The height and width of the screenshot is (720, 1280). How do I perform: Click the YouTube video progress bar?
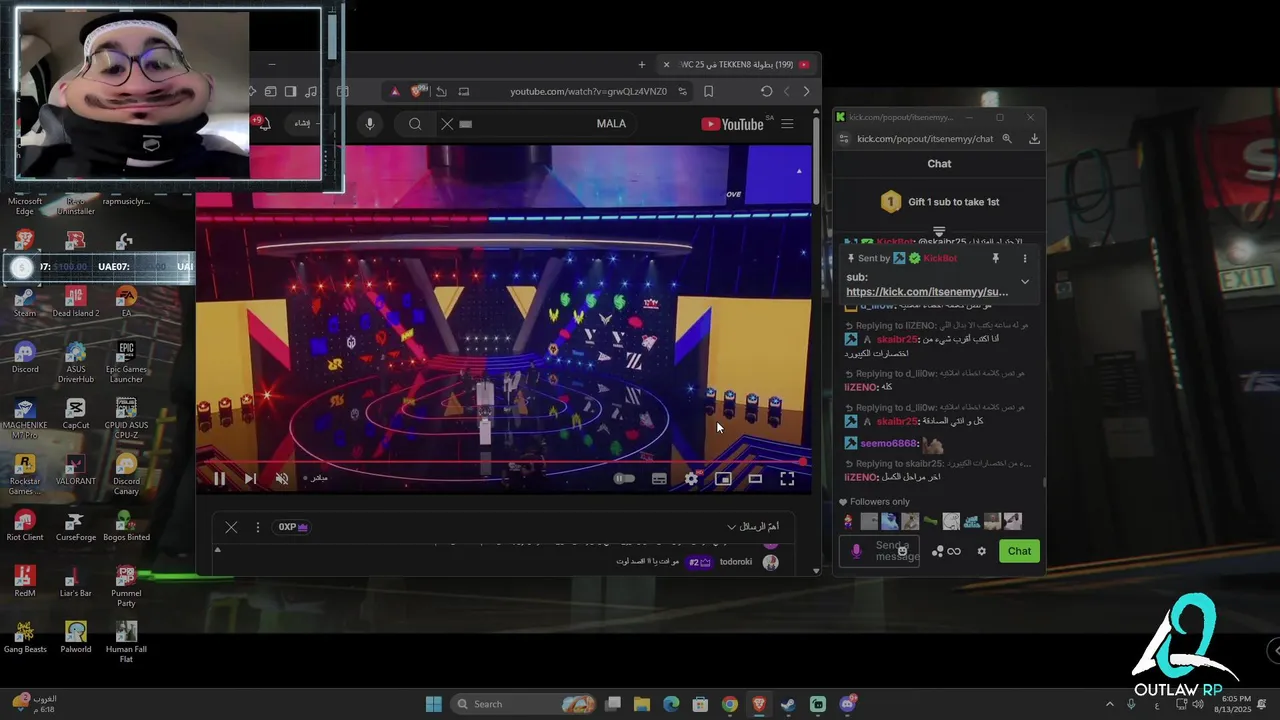pos(503,462)
